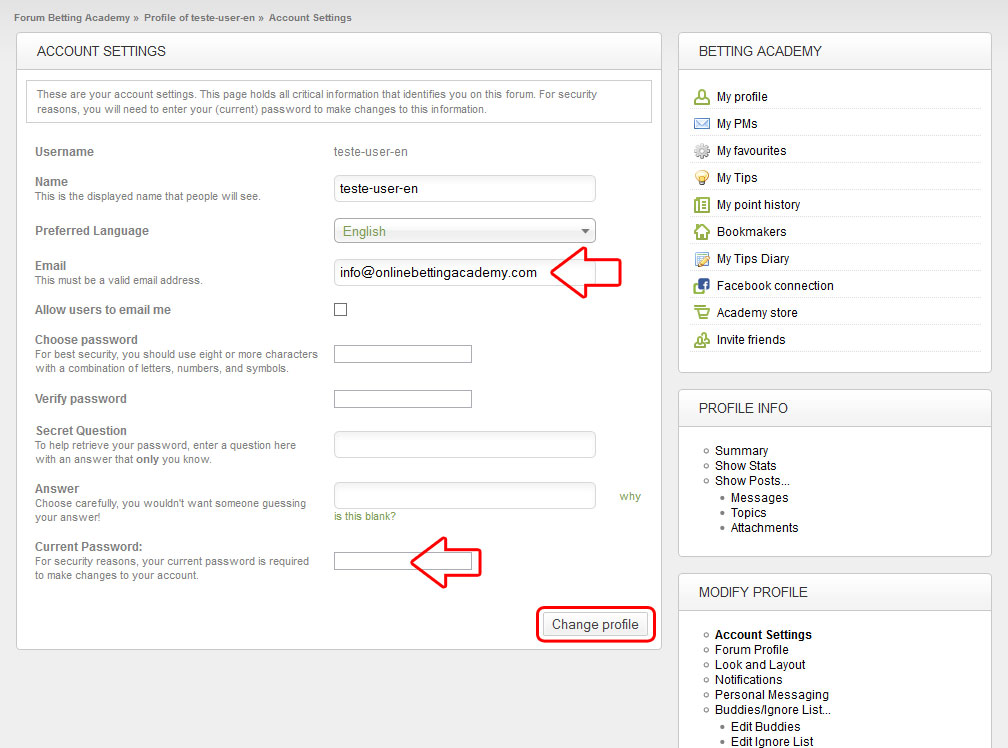This screenshot has height=748, width=1008.
Task: Go to Forum Betting Academy breadcrumb
Action: pyautogui.click(x=72, y=18)
